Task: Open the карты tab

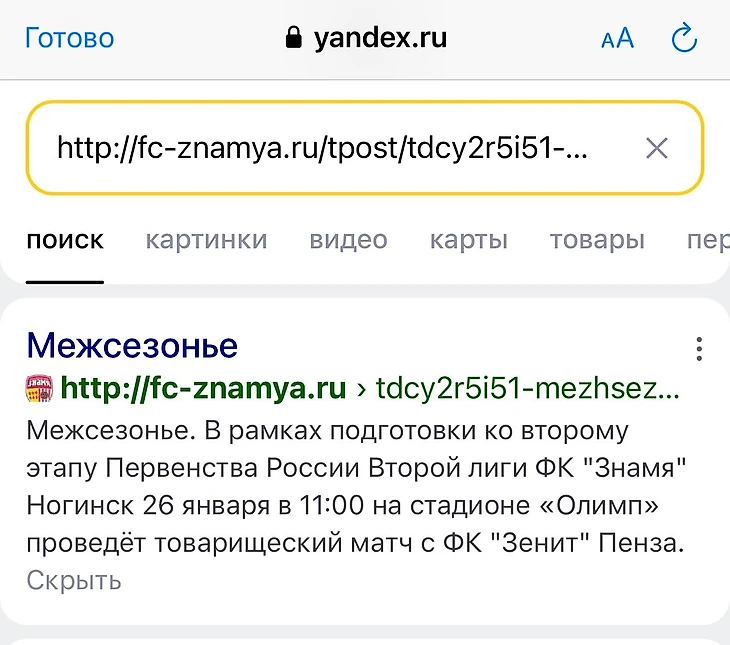Action: [469, 240]
